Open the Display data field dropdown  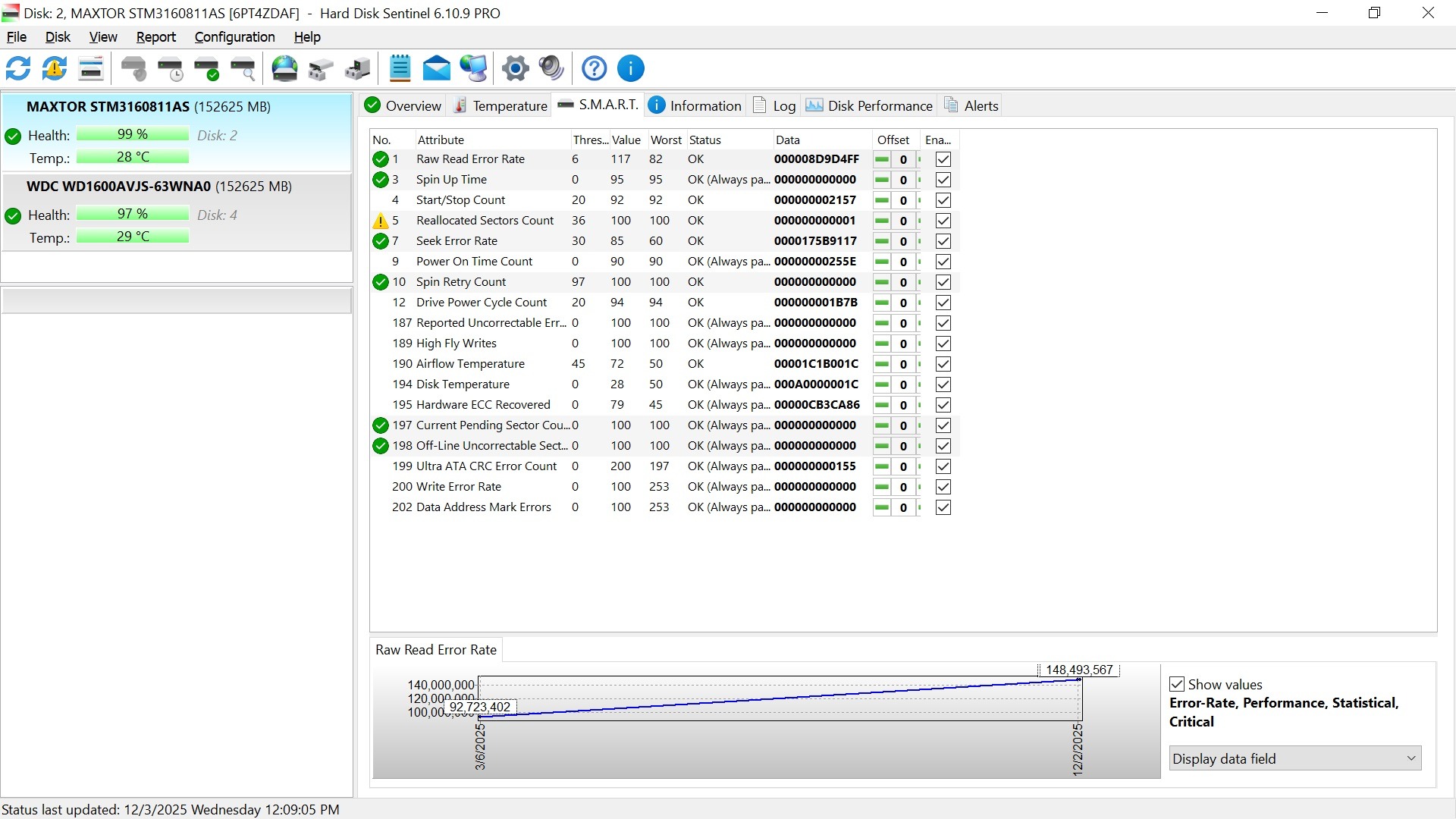[1294, 758]
